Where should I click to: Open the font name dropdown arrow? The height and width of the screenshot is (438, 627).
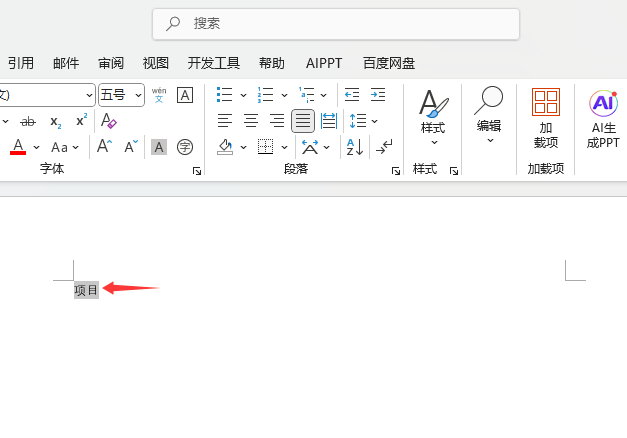click(x=89, y=95)
